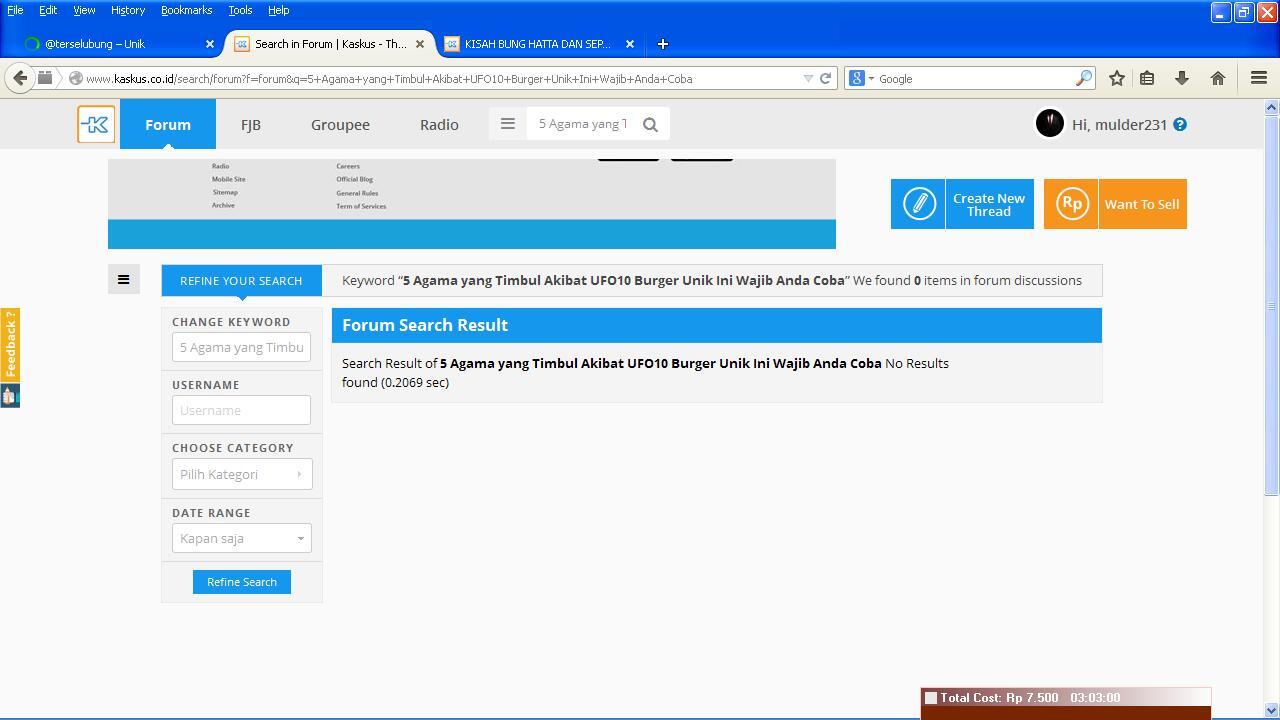1280x720 pixels.
Task: Select the Radio navigation tab
Action: [x=439, y=124]
